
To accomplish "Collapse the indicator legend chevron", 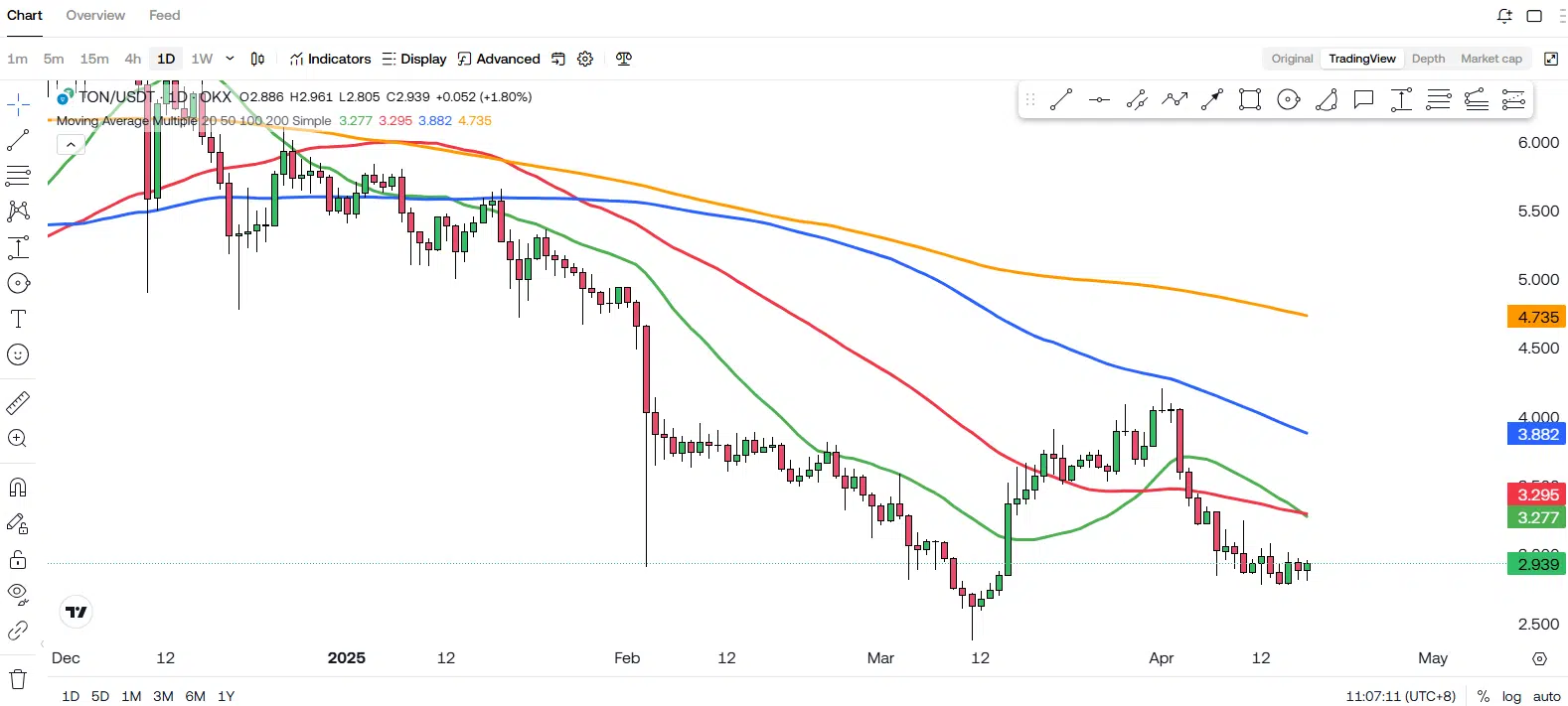I will (x=71, y=145).
